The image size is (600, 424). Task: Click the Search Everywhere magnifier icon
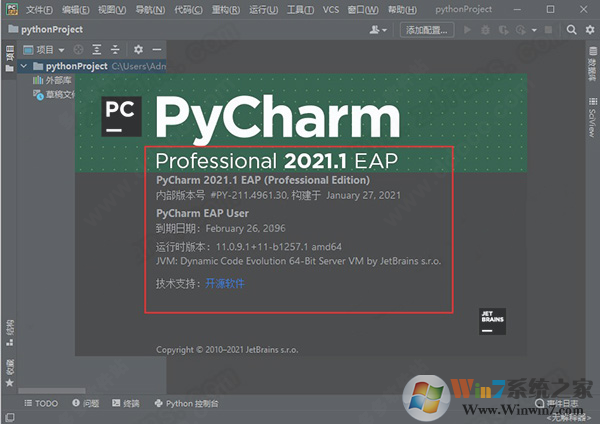pos(571,30)
